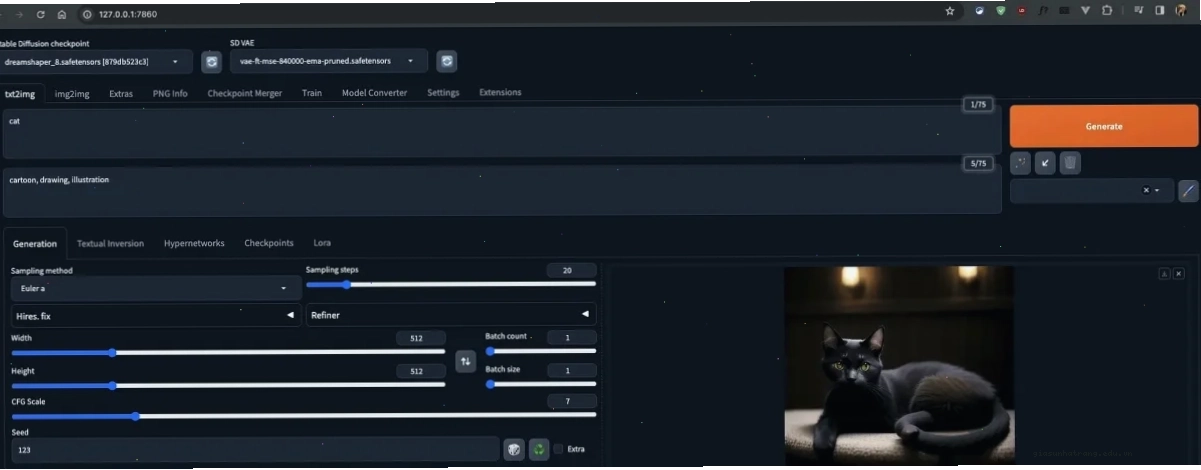
Task: Click the browser address bar URL
Action: click(128, 14)
